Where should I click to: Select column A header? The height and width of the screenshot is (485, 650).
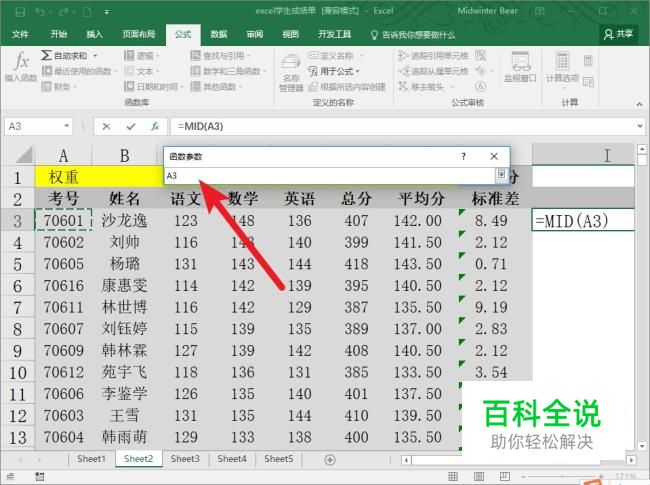pyautogui.click(x=63, y=156)
